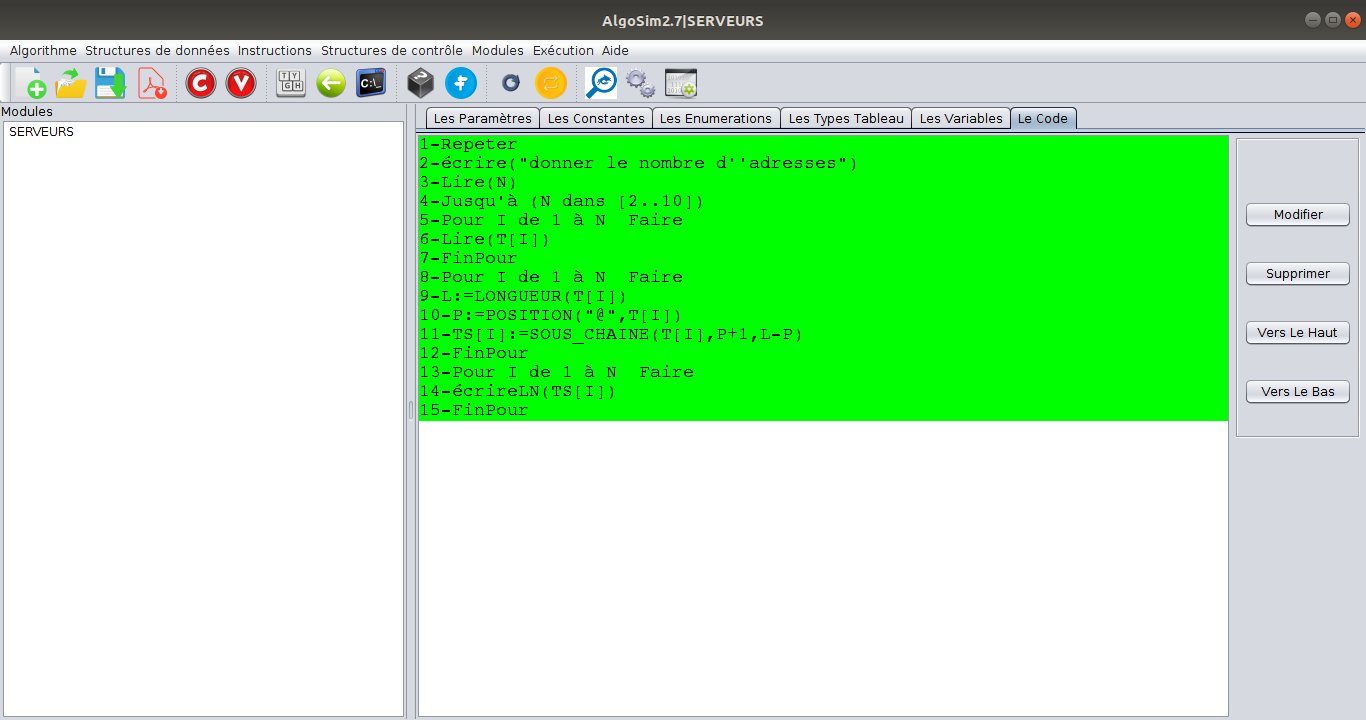Click the red C icon
The width and height of the screenshot is (1366, 720).
[201, 83]
